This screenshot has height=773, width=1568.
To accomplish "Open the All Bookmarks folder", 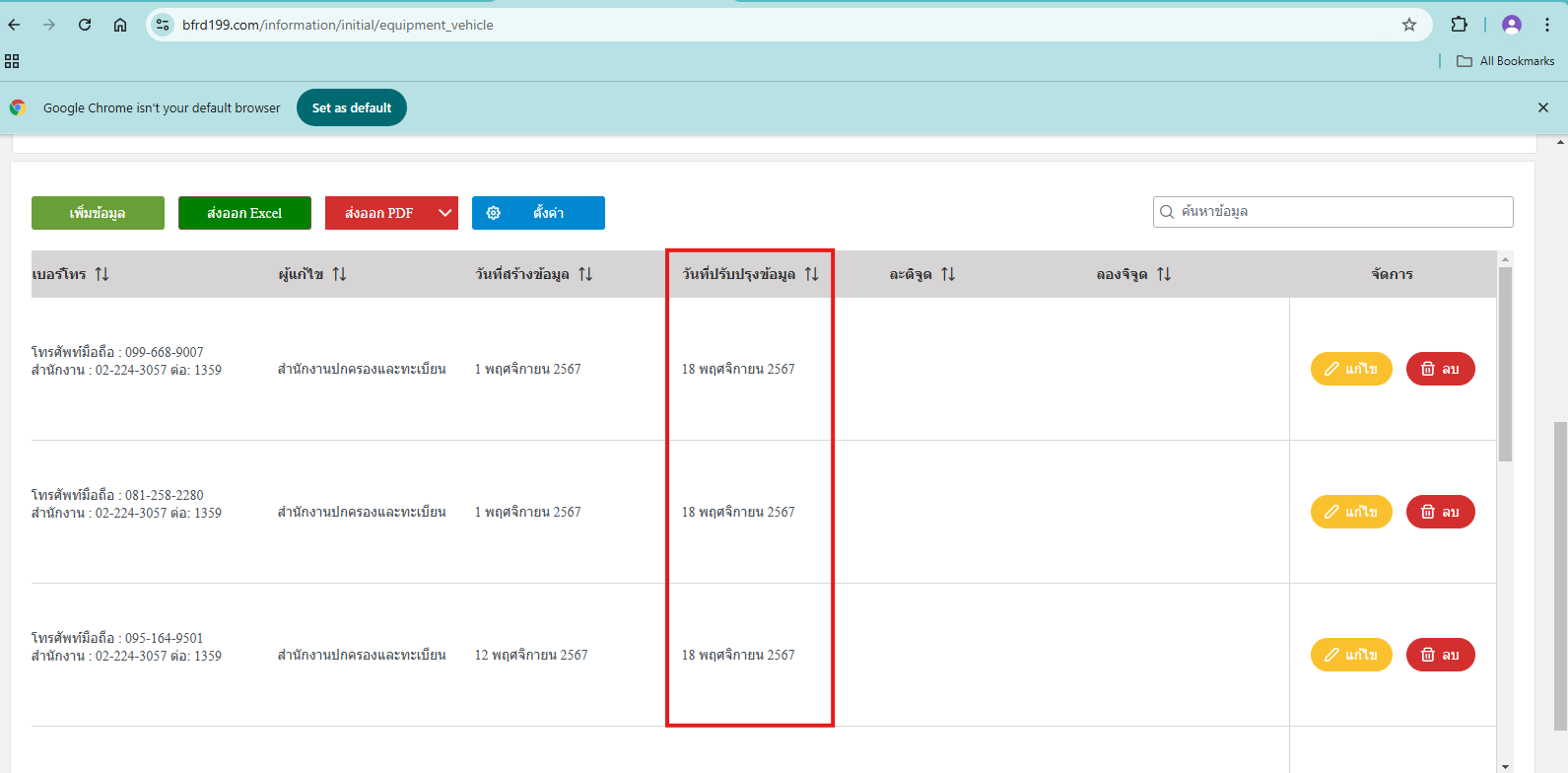I will click(x=1506, y=61).
